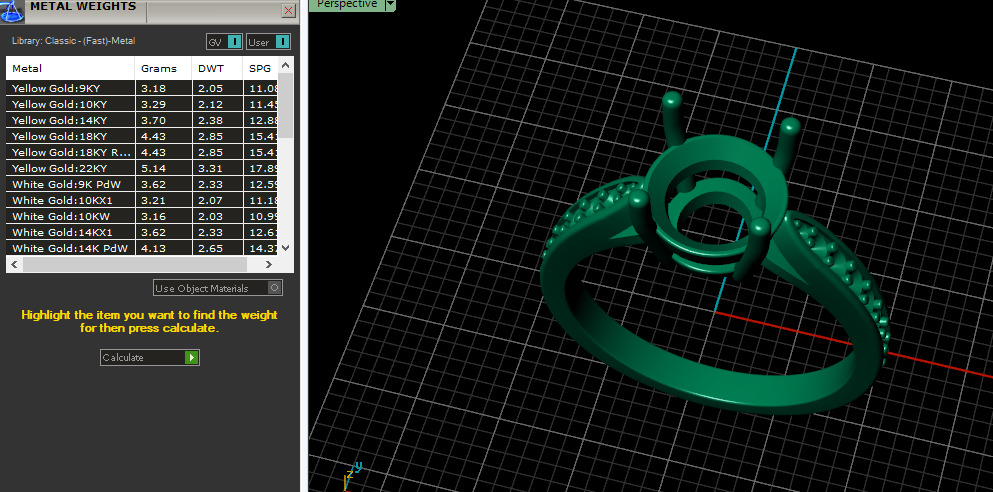Select the White Gold:14K PdW row
The image size is (993, 492).
coord(142,248)
